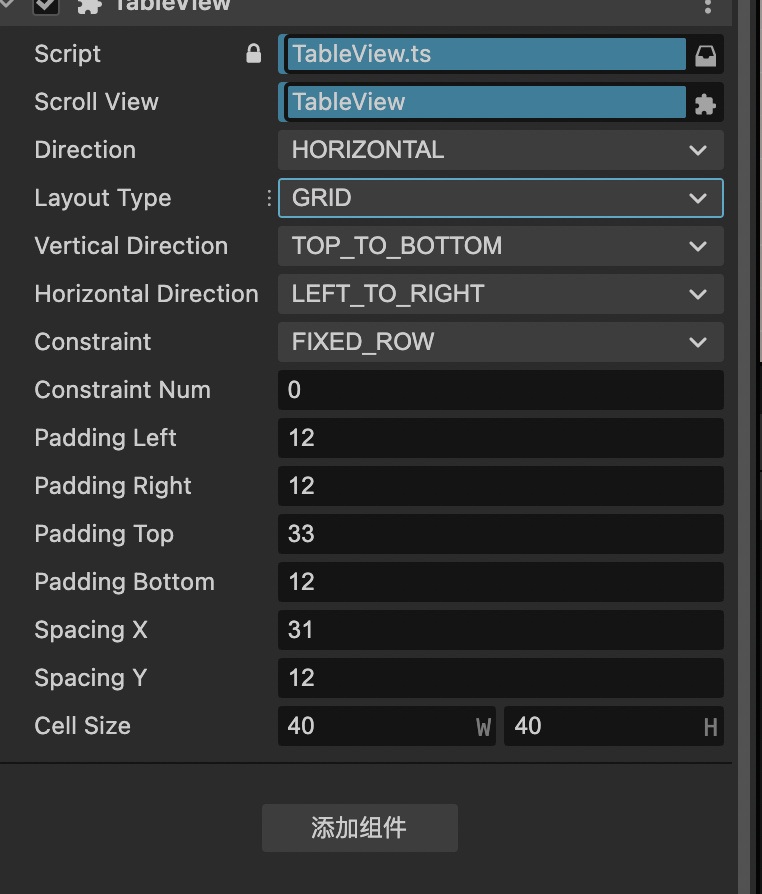762x894 pixels.
Task: Click the TableView.ts script reference field
Action: 486,54
